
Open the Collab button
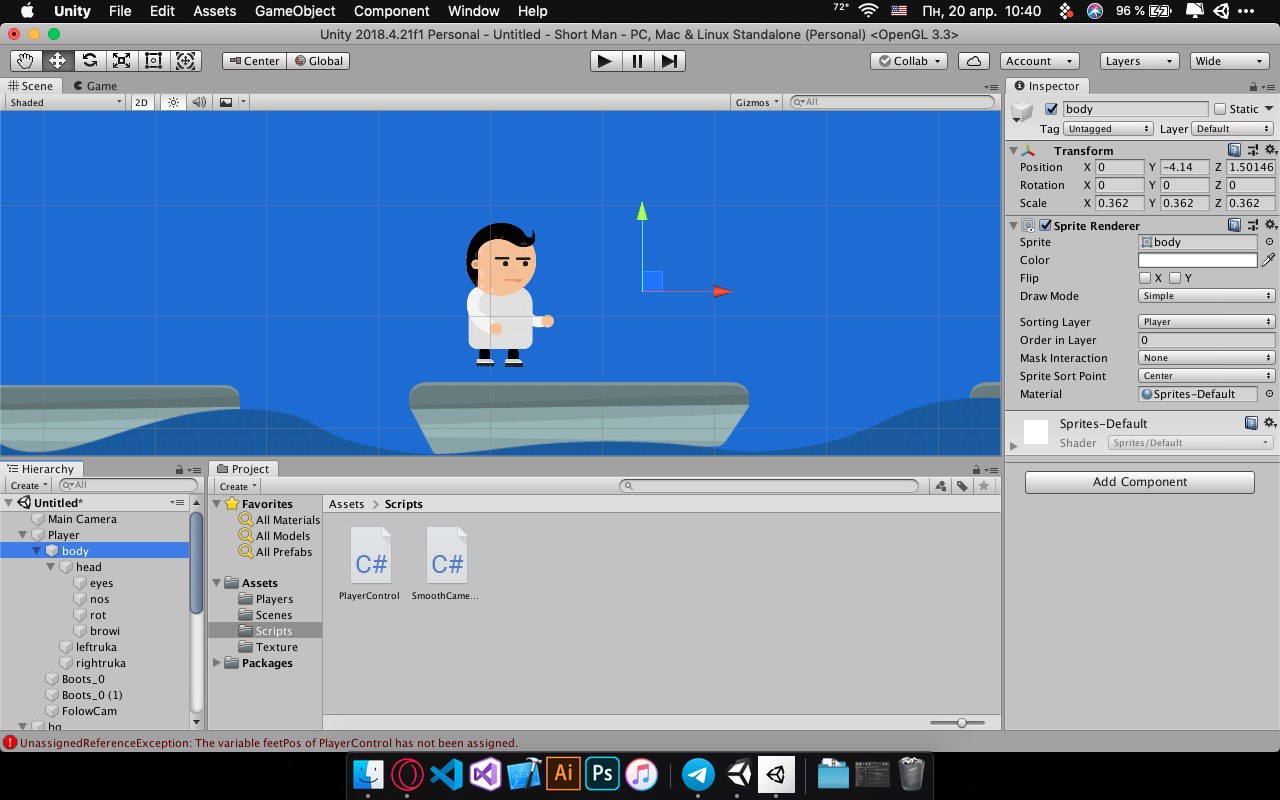(908, 61)
